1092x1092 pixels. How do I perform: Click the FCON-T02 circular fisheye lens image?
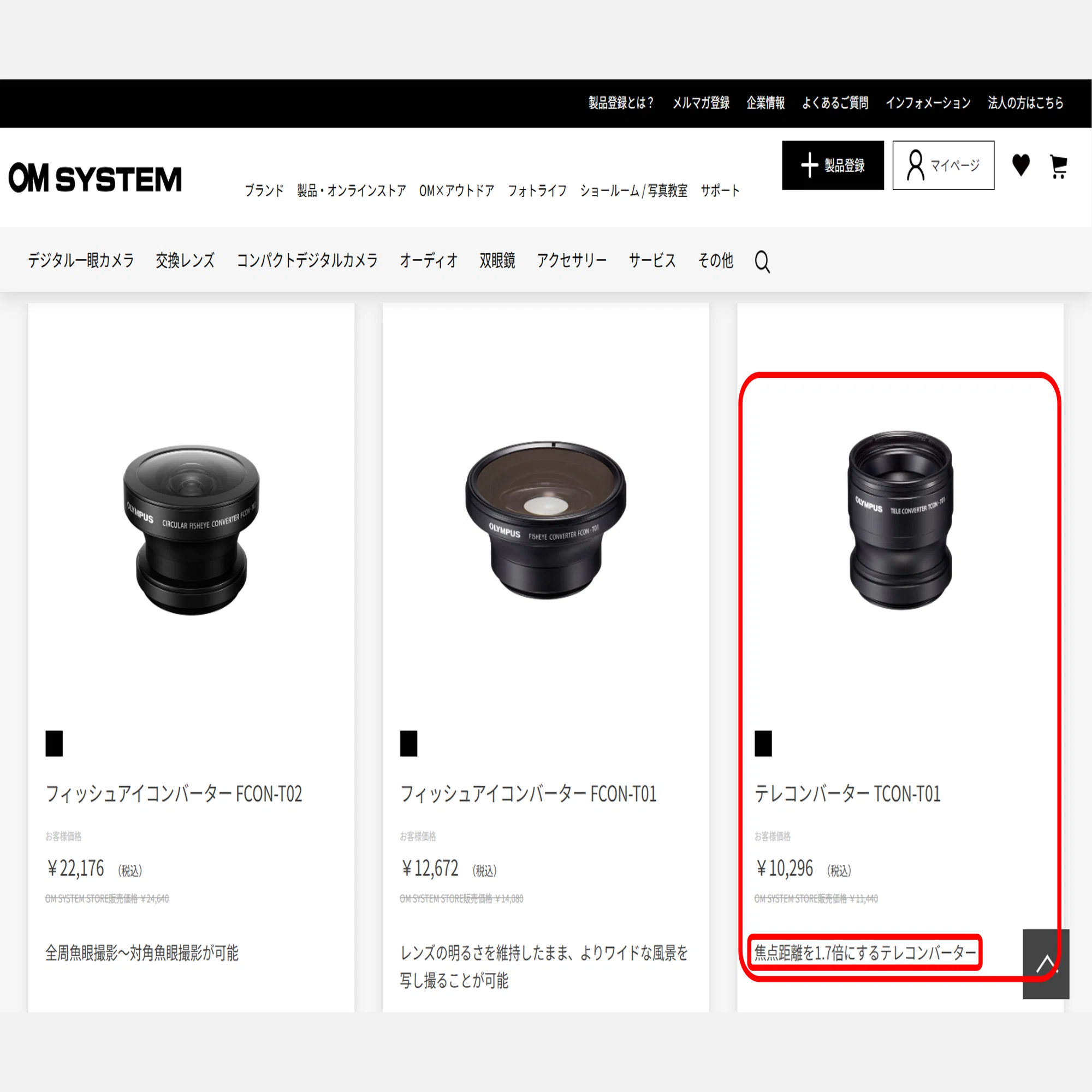(191, 530)
